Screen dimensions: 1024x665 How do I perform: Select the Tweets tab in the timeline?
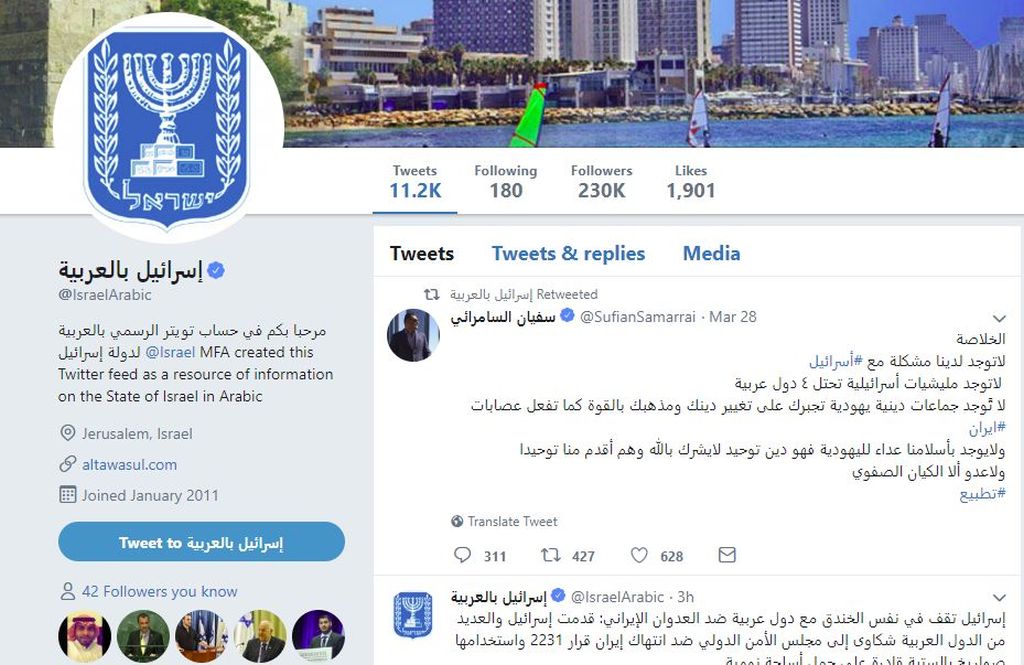point(422,253)
